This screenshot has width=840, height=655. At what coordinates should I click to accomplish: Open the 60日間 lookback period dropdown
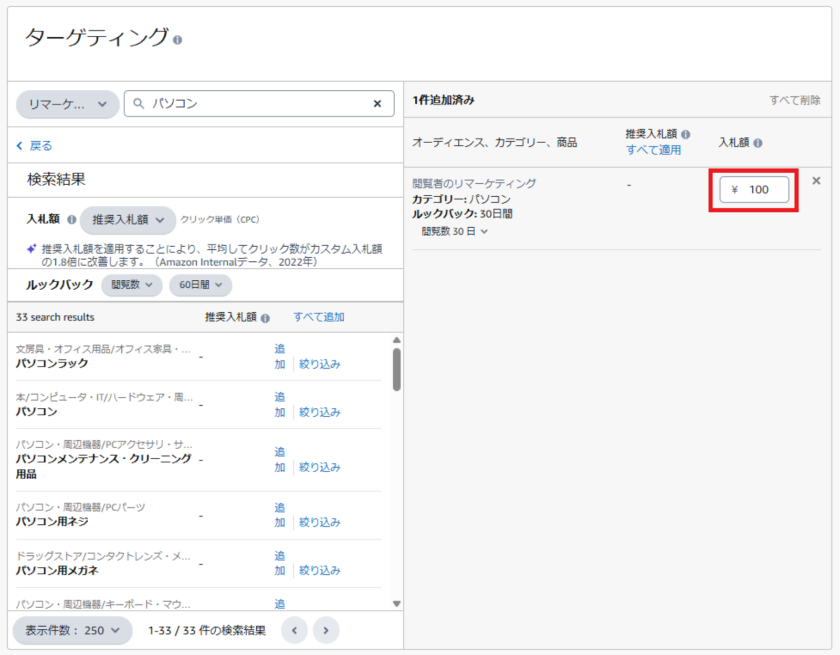pyautogui.click(x=200, y=285)
